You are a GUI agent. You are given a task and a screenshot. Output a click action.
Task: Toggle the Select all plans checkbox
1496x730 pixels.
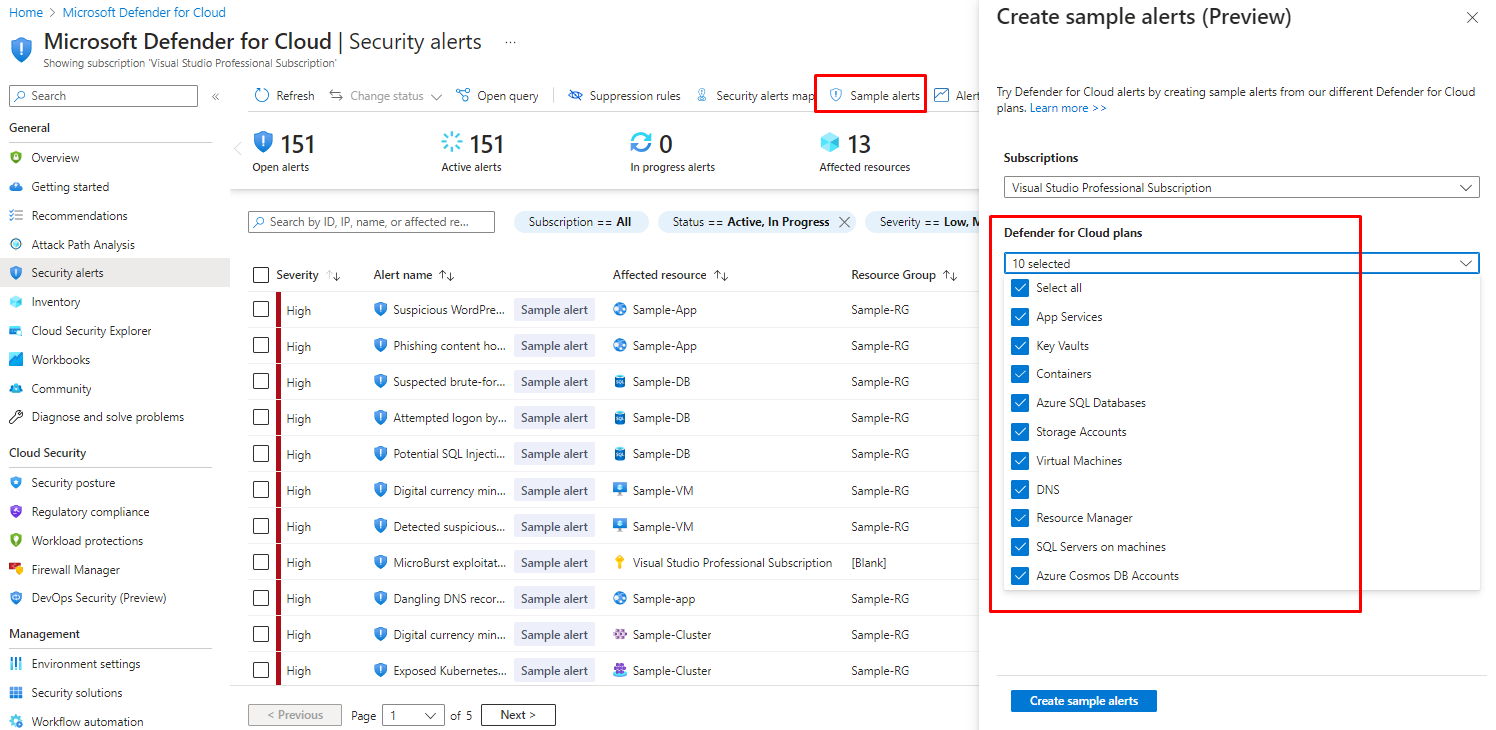click(1020, 288)
